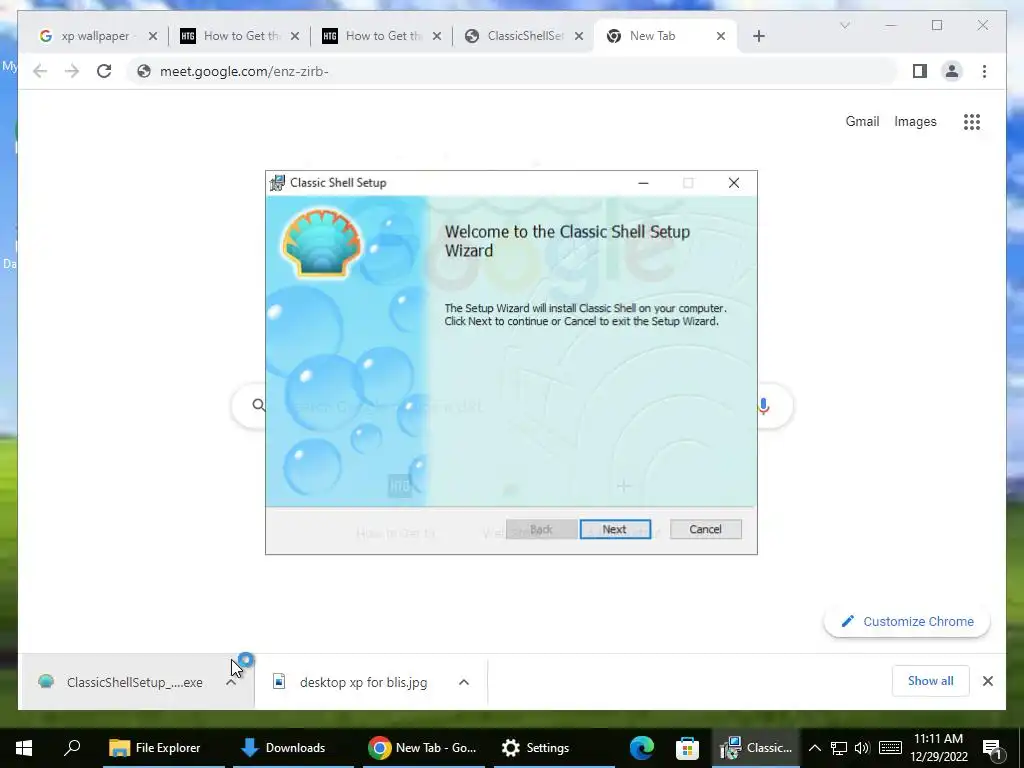1024x768 pixels.
Task: Open Google apps grid
Action: point(972,121)
